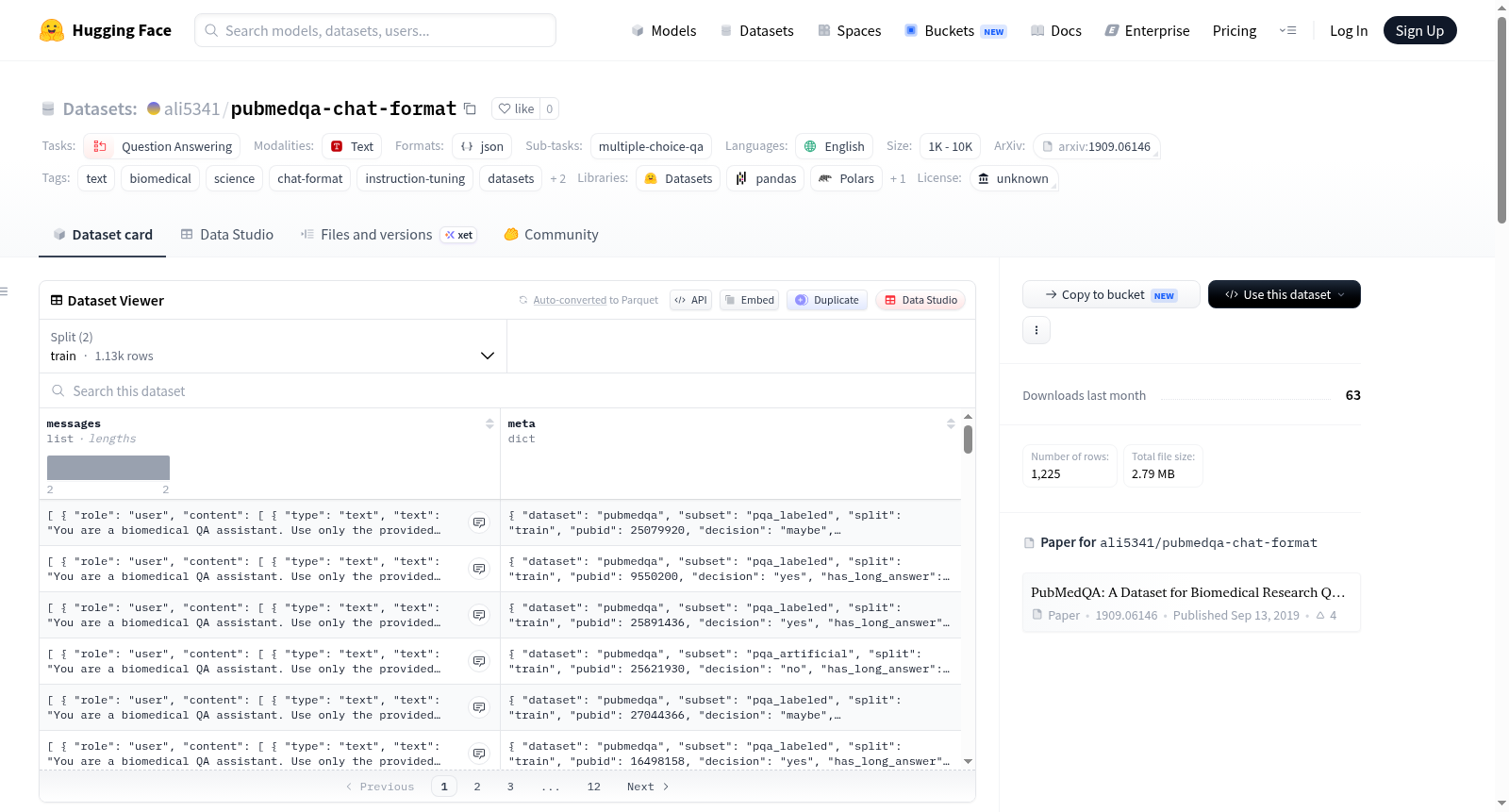This screenshot has height=812, width=1509.
Task: Open Datasets in top navigation
Action: [x=757, y=30]
